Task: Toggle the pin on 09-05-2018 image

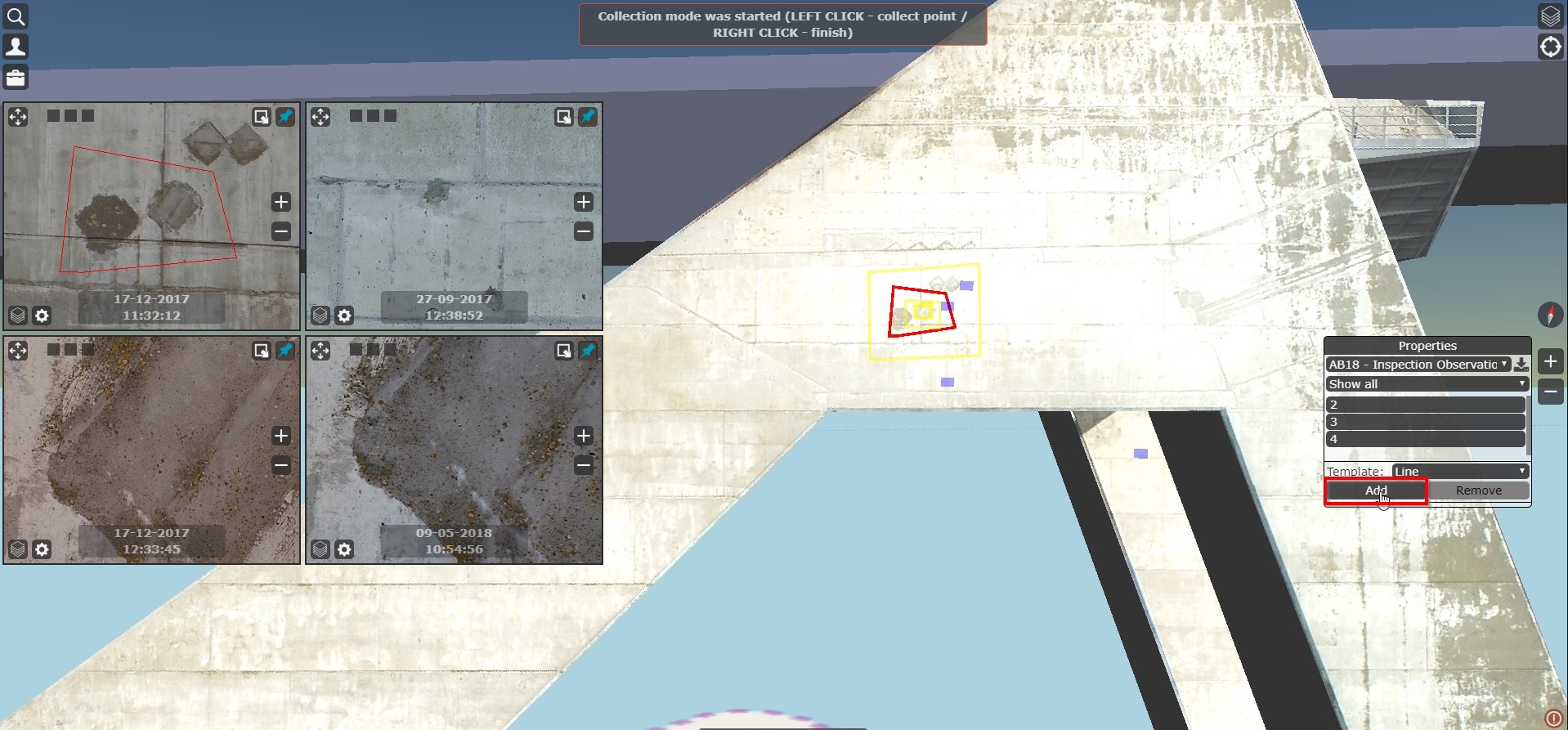Action: pyautogui.click(x=588, y=351)
